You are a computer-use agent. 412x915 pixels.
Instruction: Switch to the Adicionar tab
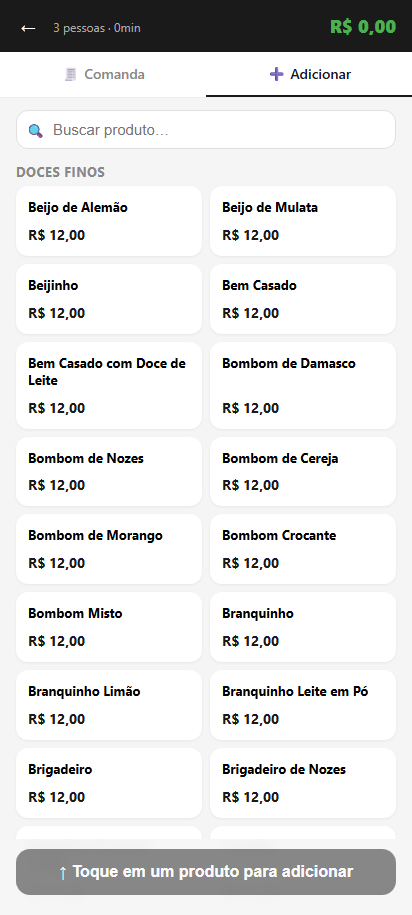(x=309, y=75)
